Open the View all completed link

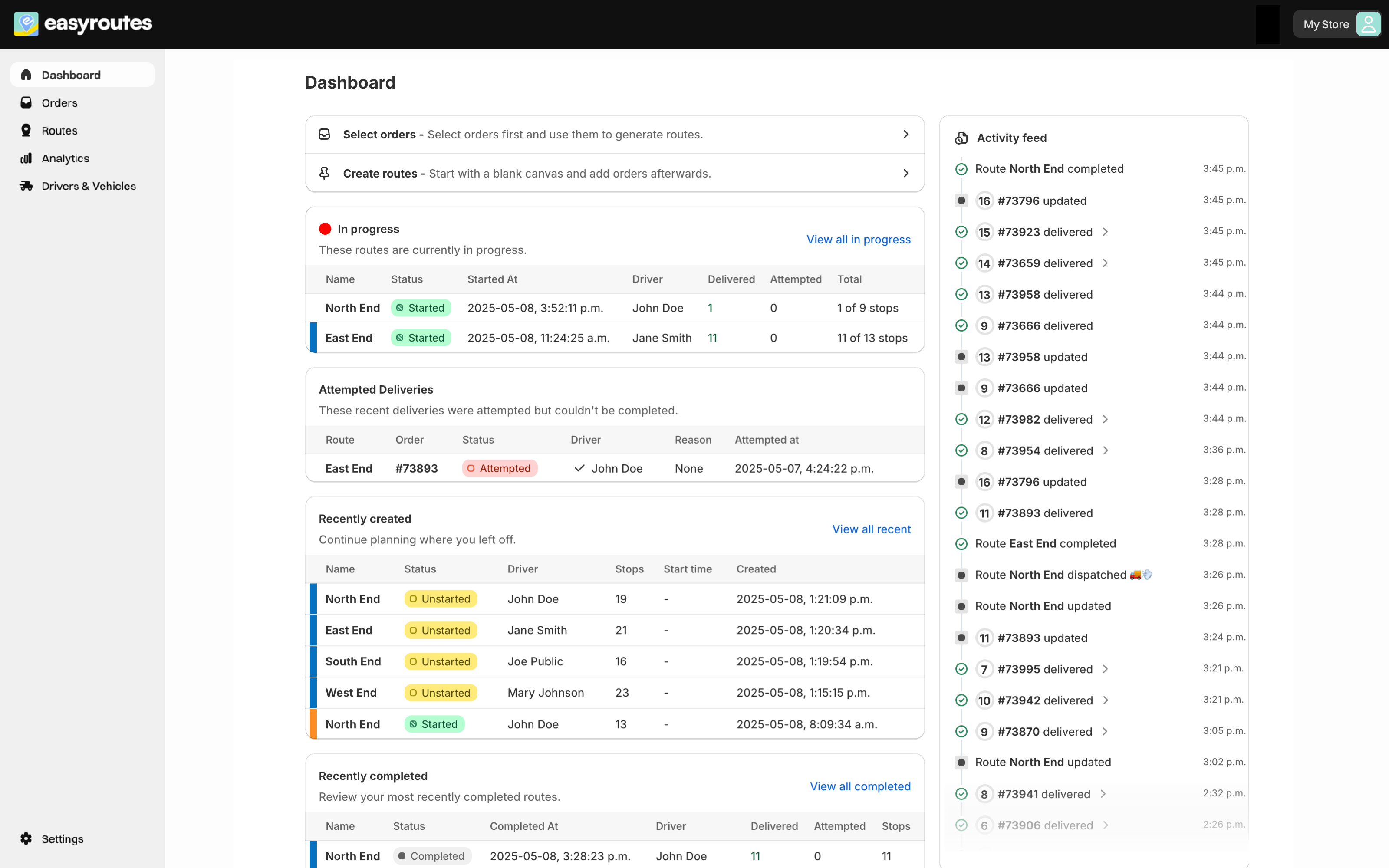click(860, 786)
